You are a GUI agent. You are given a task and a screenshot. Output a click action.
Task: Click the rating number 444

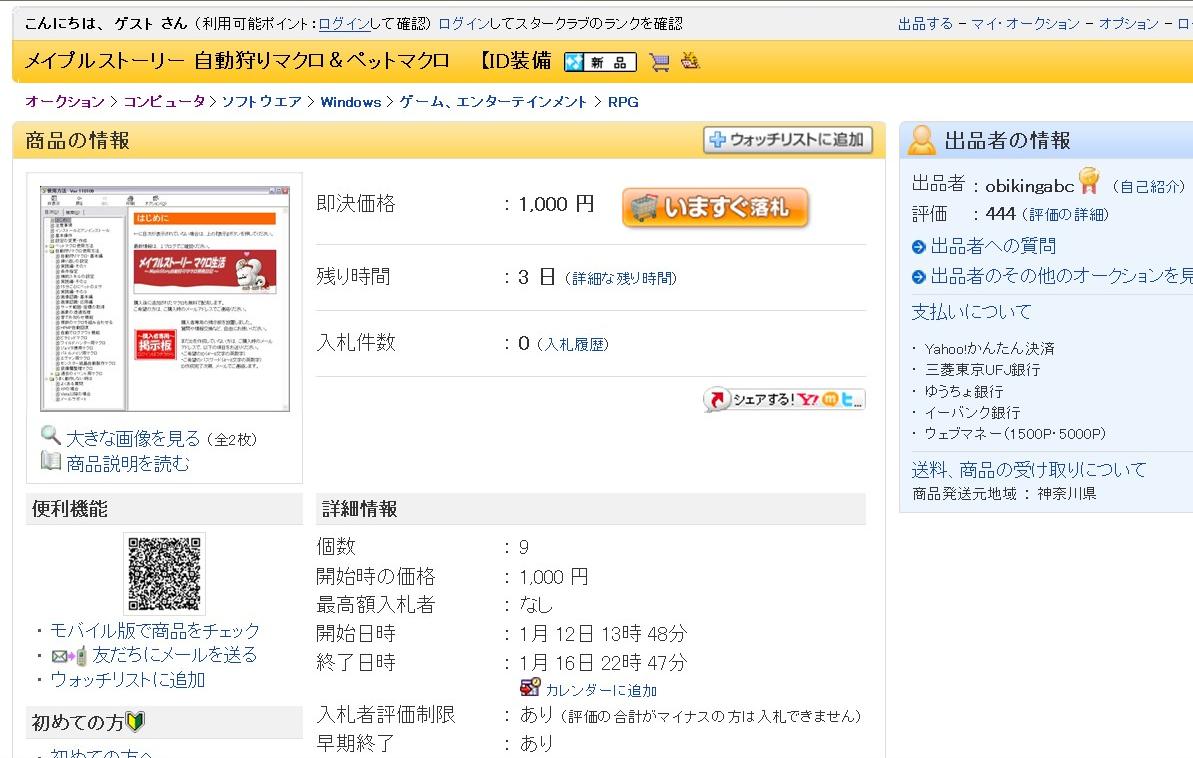[x=1000, y=215]
